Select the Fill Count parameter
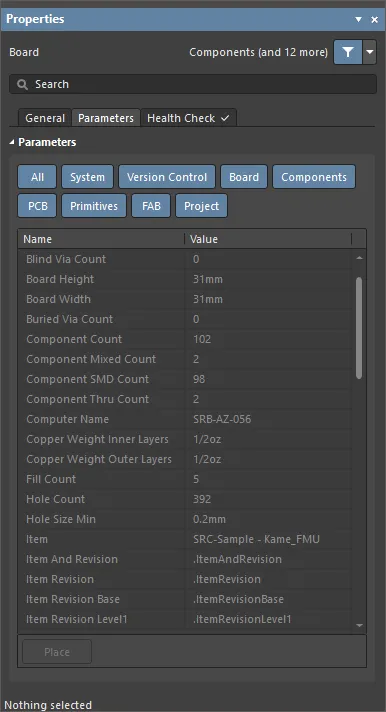 tap(185, 479)
